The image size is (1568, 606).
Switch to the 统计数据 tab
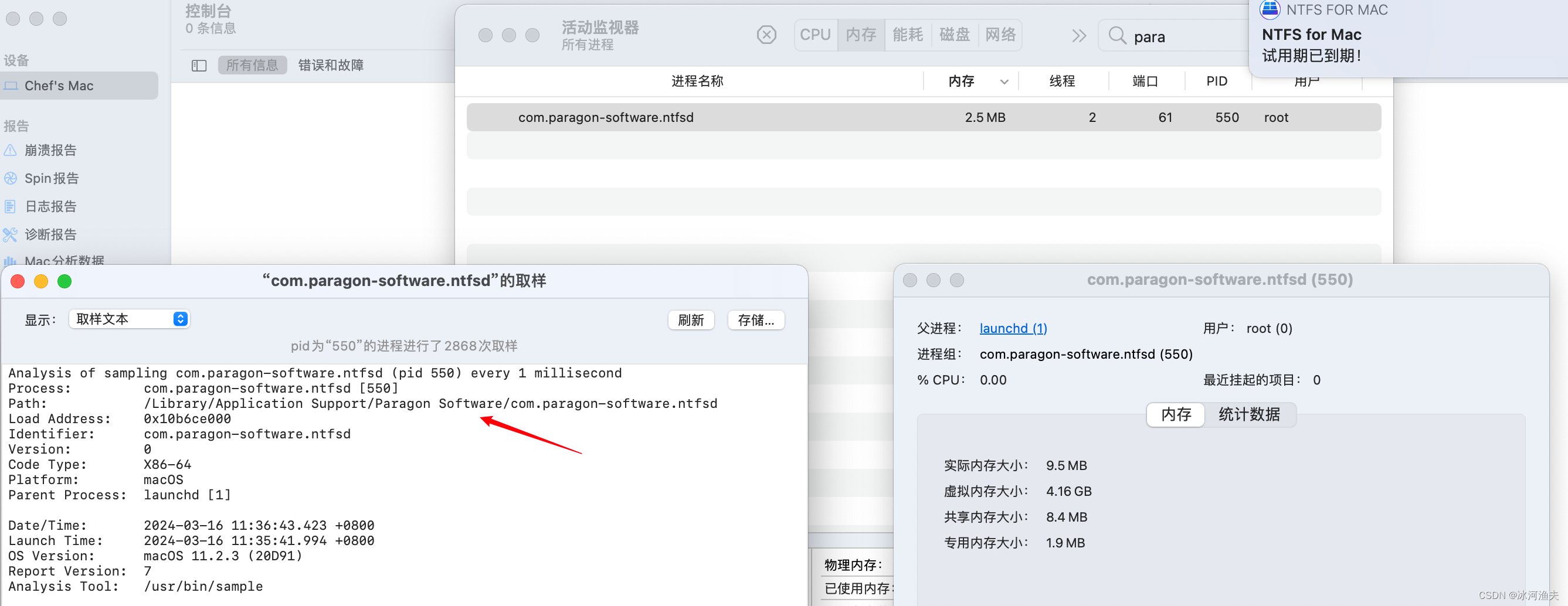point(1248,414)
